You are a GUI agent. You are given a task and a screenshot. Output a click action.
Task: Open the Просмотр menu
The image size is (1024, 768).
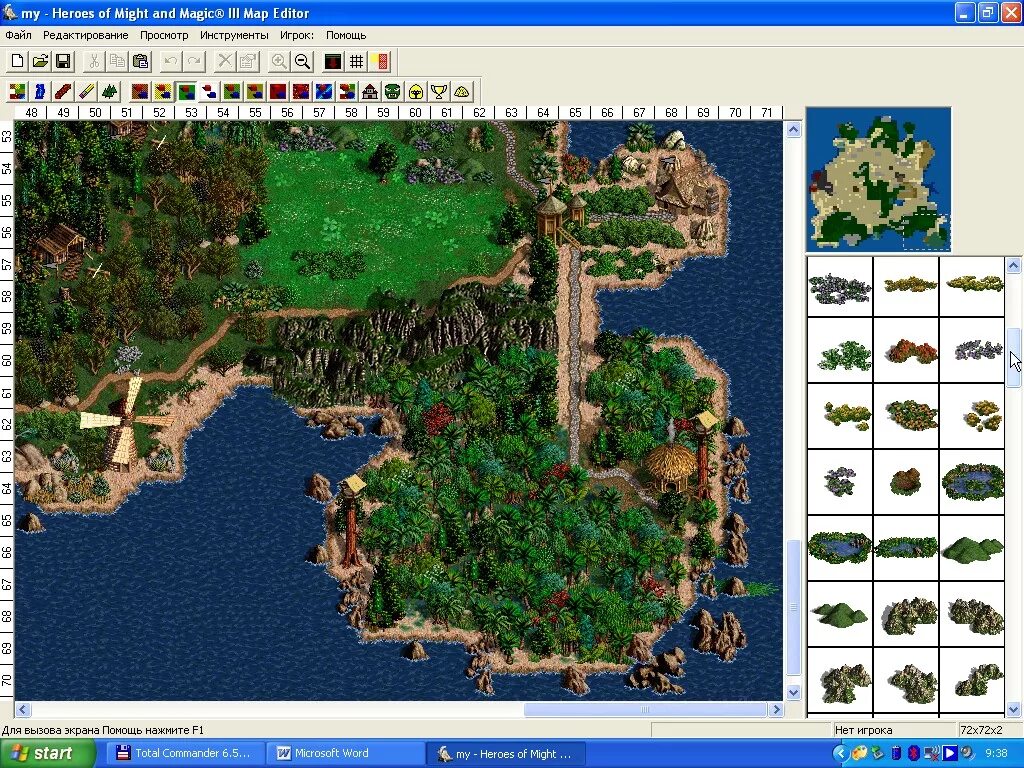[164, 35]
